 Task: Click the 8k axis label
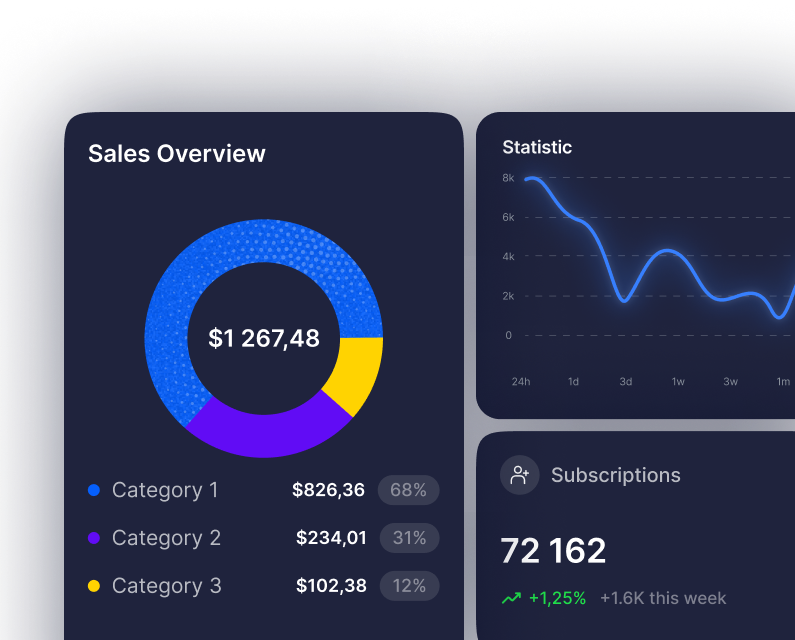pyautogui.click(x=508, y=178)
